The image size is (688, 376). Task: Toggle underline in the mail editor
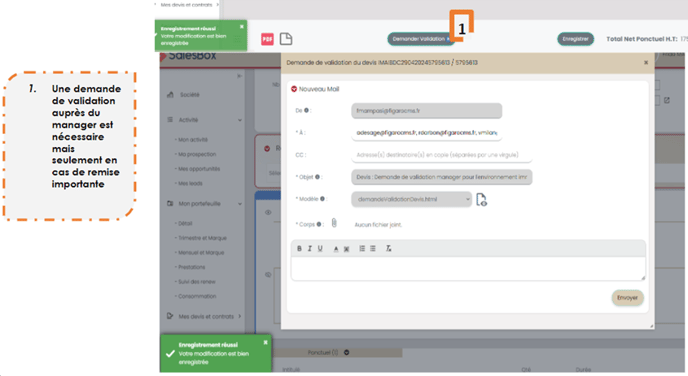pos(320,249)
